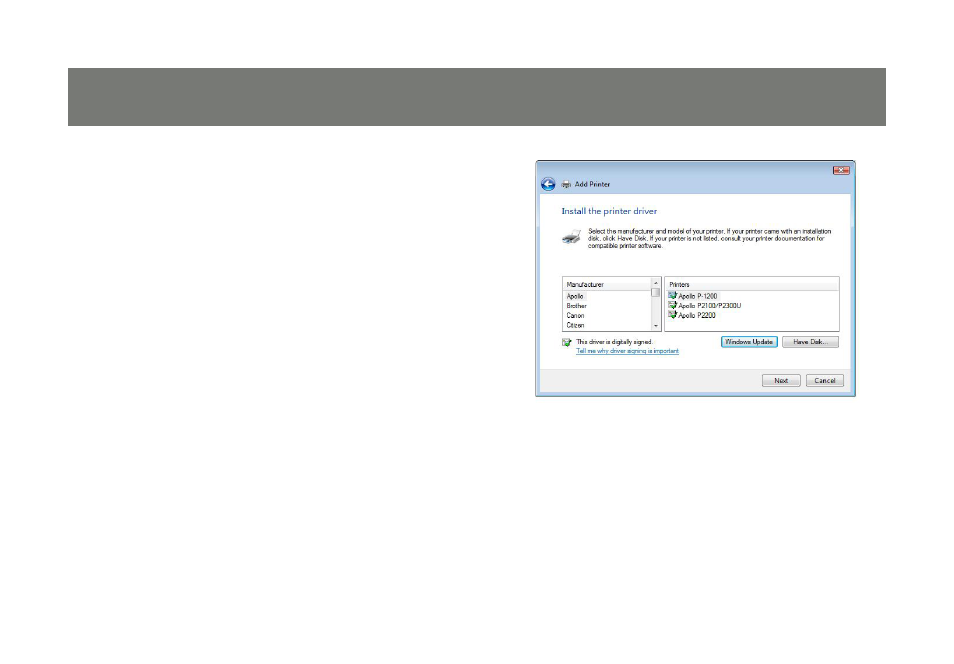Click the digitally signed certificate icon
954x664 pixels.
(566, 343)
